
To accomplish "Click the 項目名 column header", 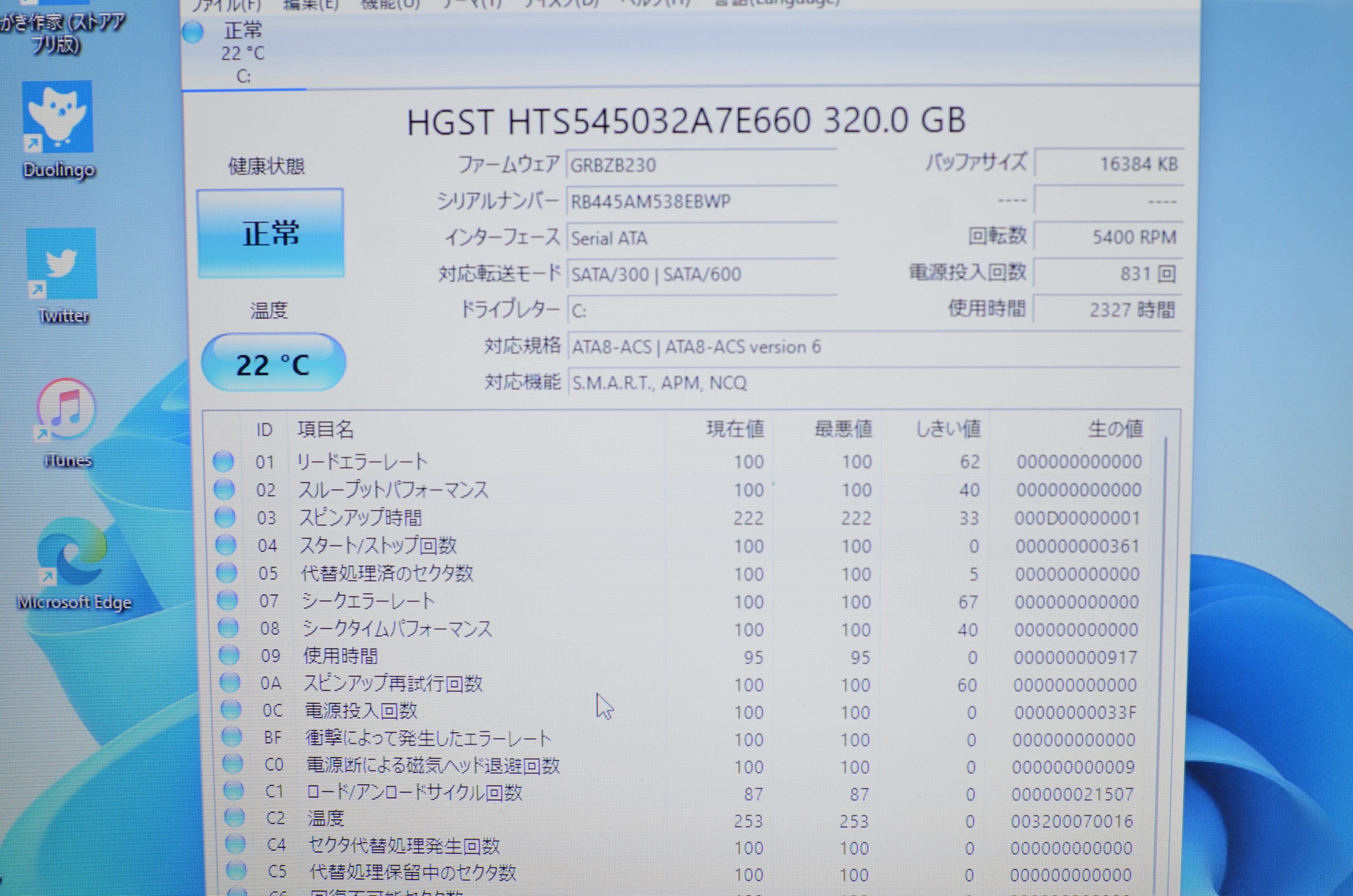I will (326, 429).
